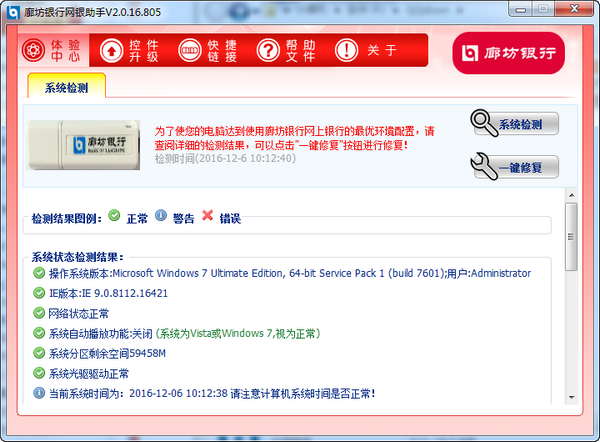Click the scrollbar down arrow
This screenshot has width=600, height=442.
coord(572,397)
